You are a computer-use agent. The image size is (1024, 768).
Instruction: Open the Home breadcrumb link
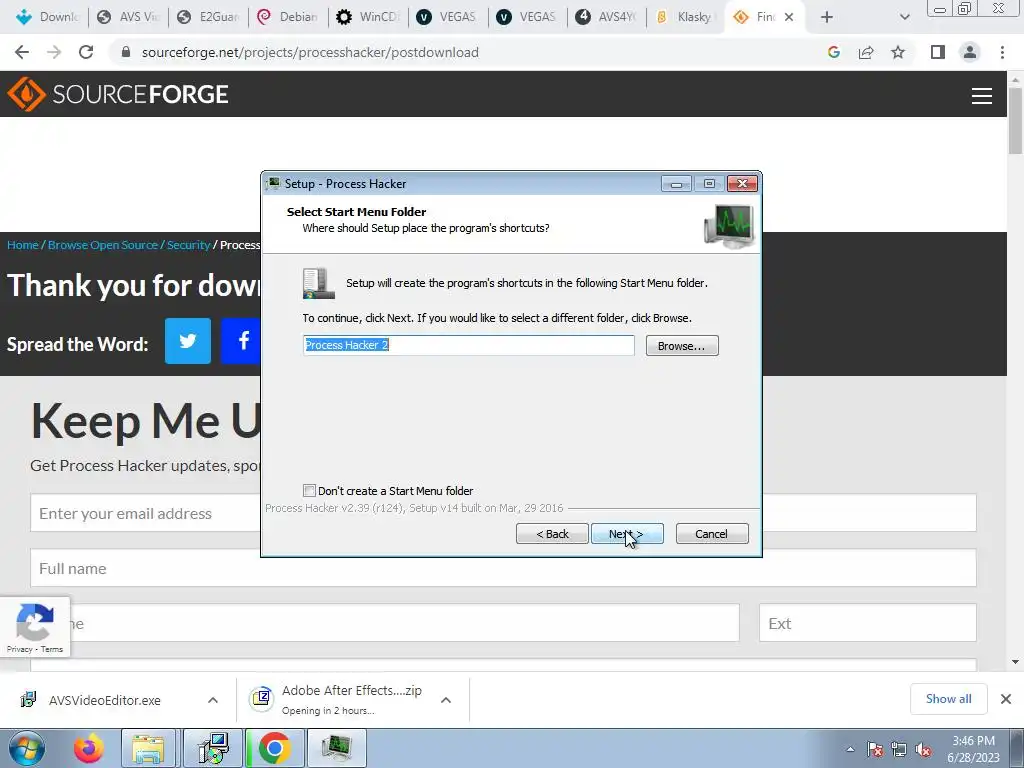23,245
